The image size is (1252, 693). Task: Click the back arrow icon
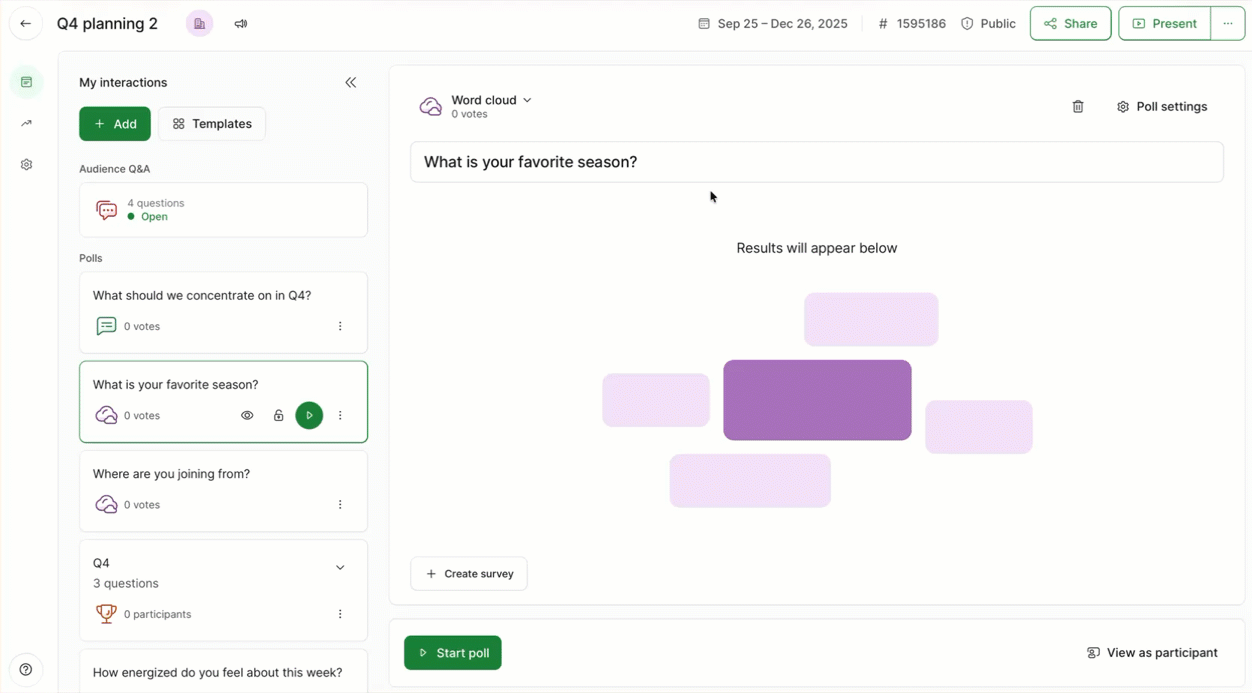click(26, 24)
